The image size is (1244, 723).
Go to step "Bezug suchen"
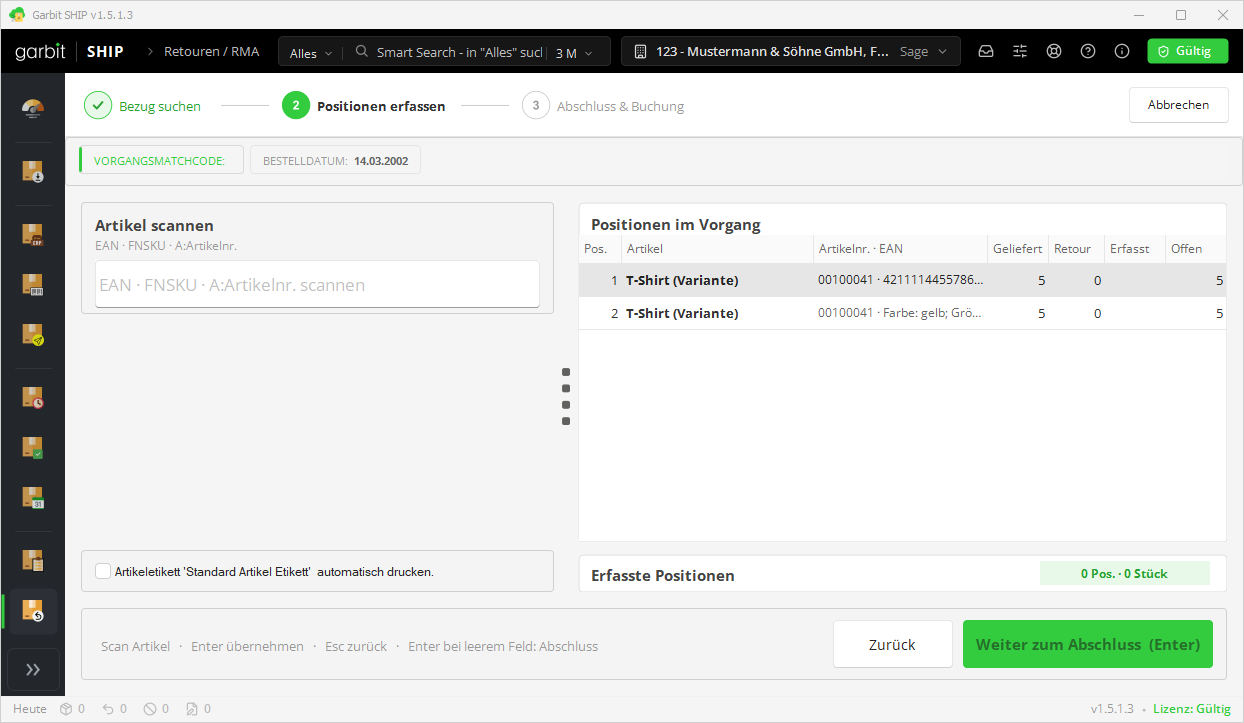coord(143,105)
